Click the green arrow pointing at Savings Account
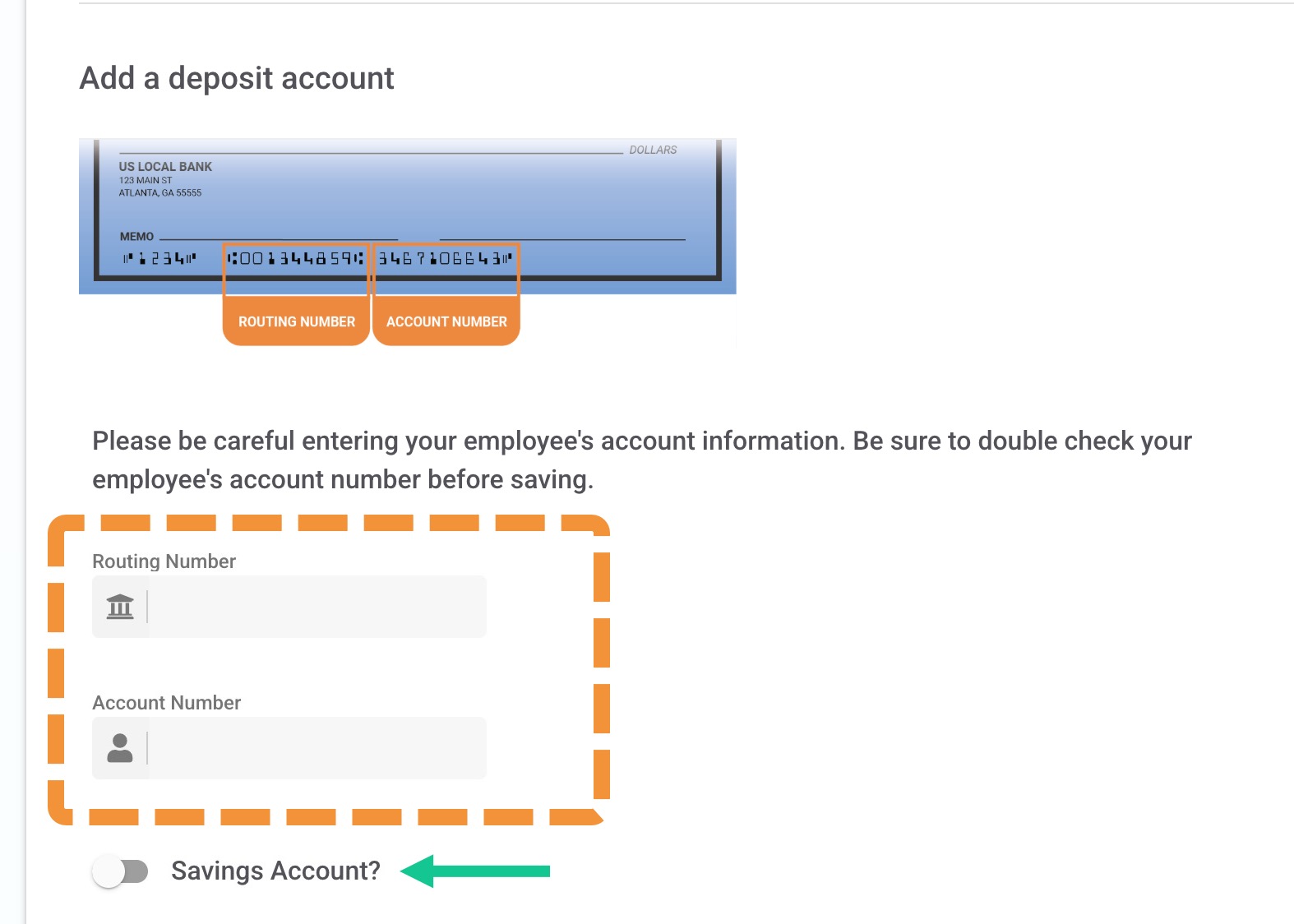Viewport: 1294px width, 924px height. (x=475, y=871)
